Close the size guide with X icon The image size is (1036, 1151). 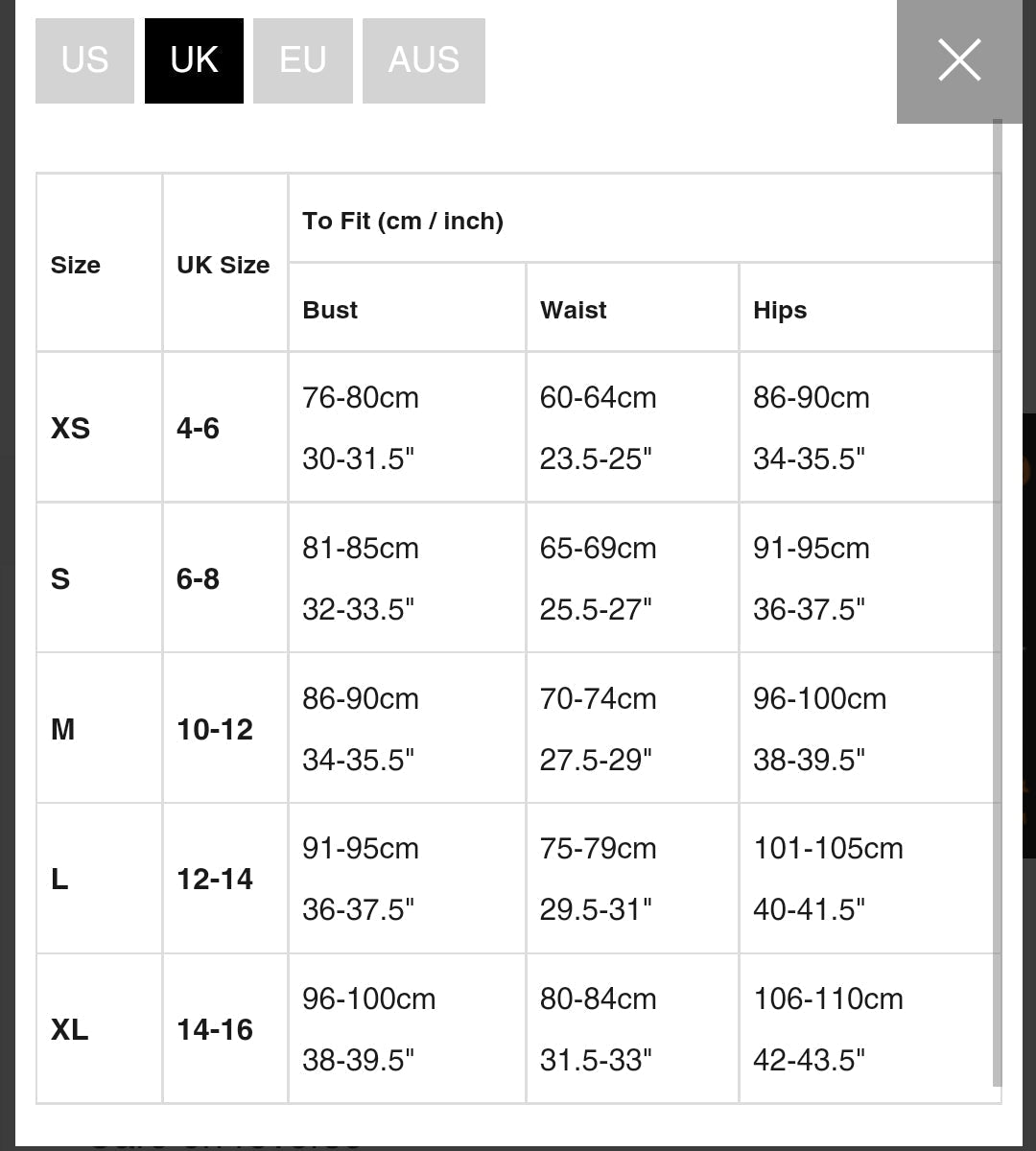(958, 60)
